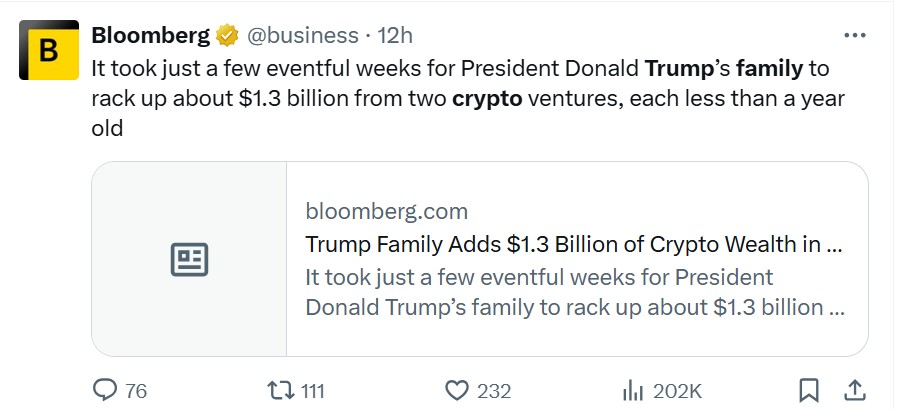Open the bloomberg.com link card domain
The height and width of the screenshot is (409, 910).
coord(387,212)
